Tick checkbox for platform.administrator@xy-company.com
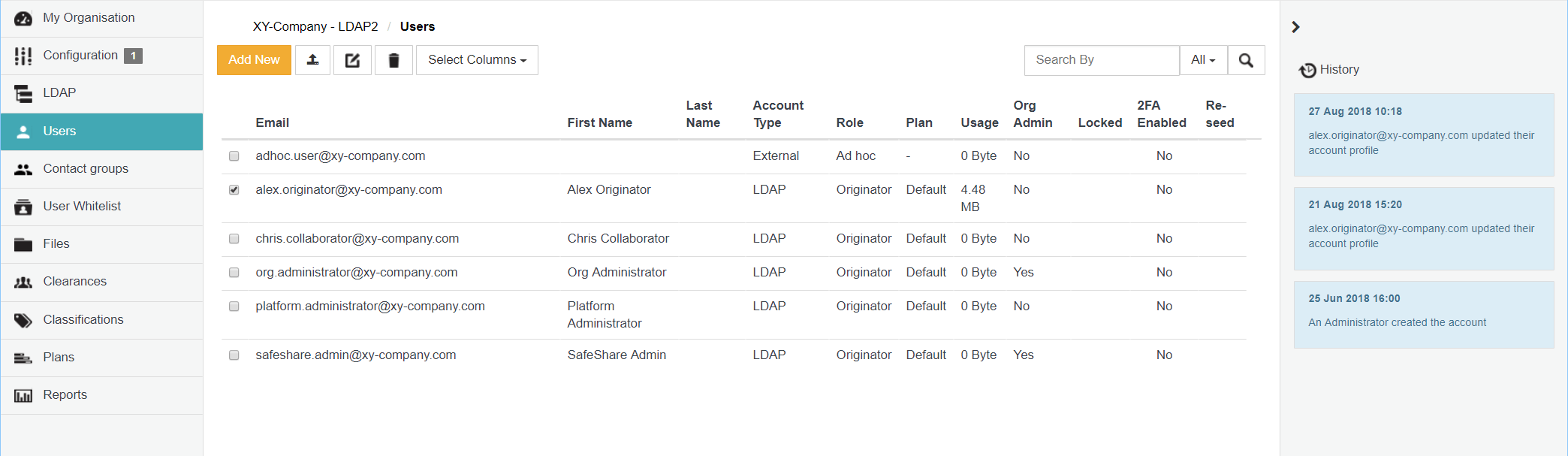The height and width of the screenshot is (456, 1568). pyautogui.click(x=234, y=307)
